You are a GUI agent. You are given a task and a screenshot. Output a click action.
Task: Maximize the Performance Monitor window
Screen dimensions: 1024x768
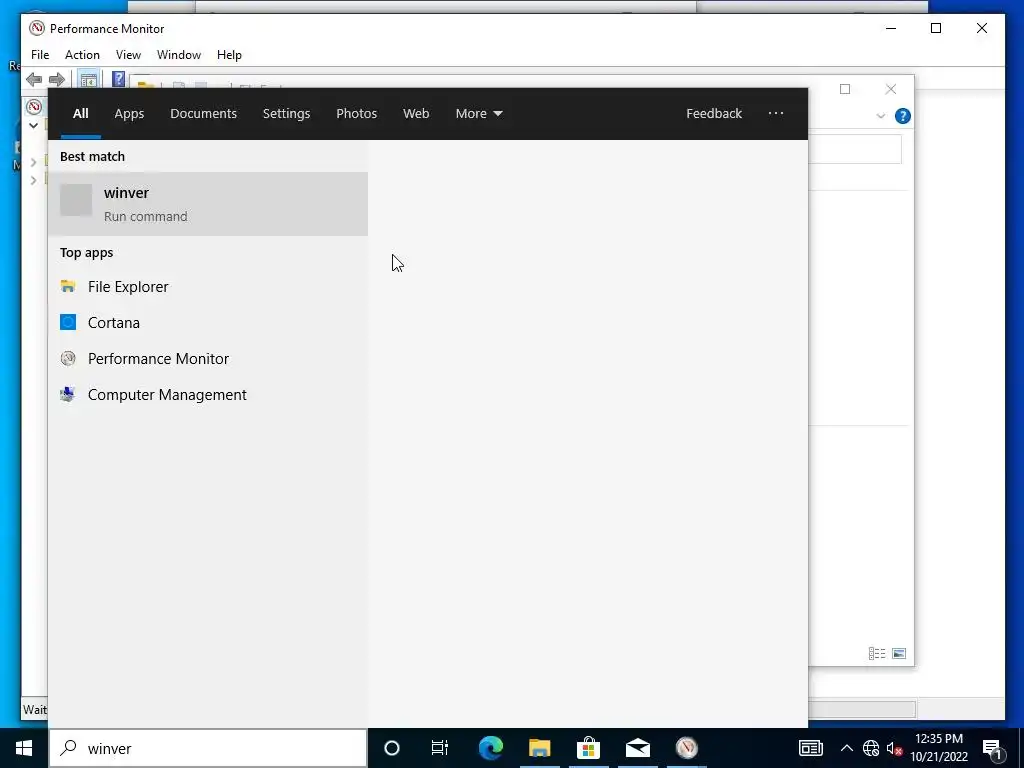click(x=936, y=28)
